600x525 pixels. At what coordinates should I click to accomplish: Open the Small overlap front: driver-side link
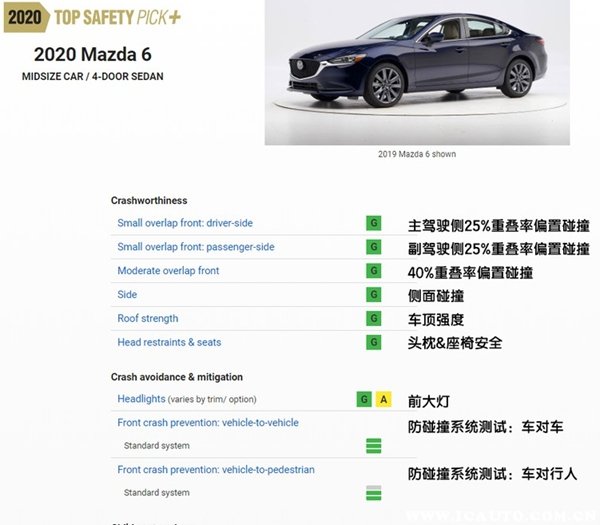(185, 223)
